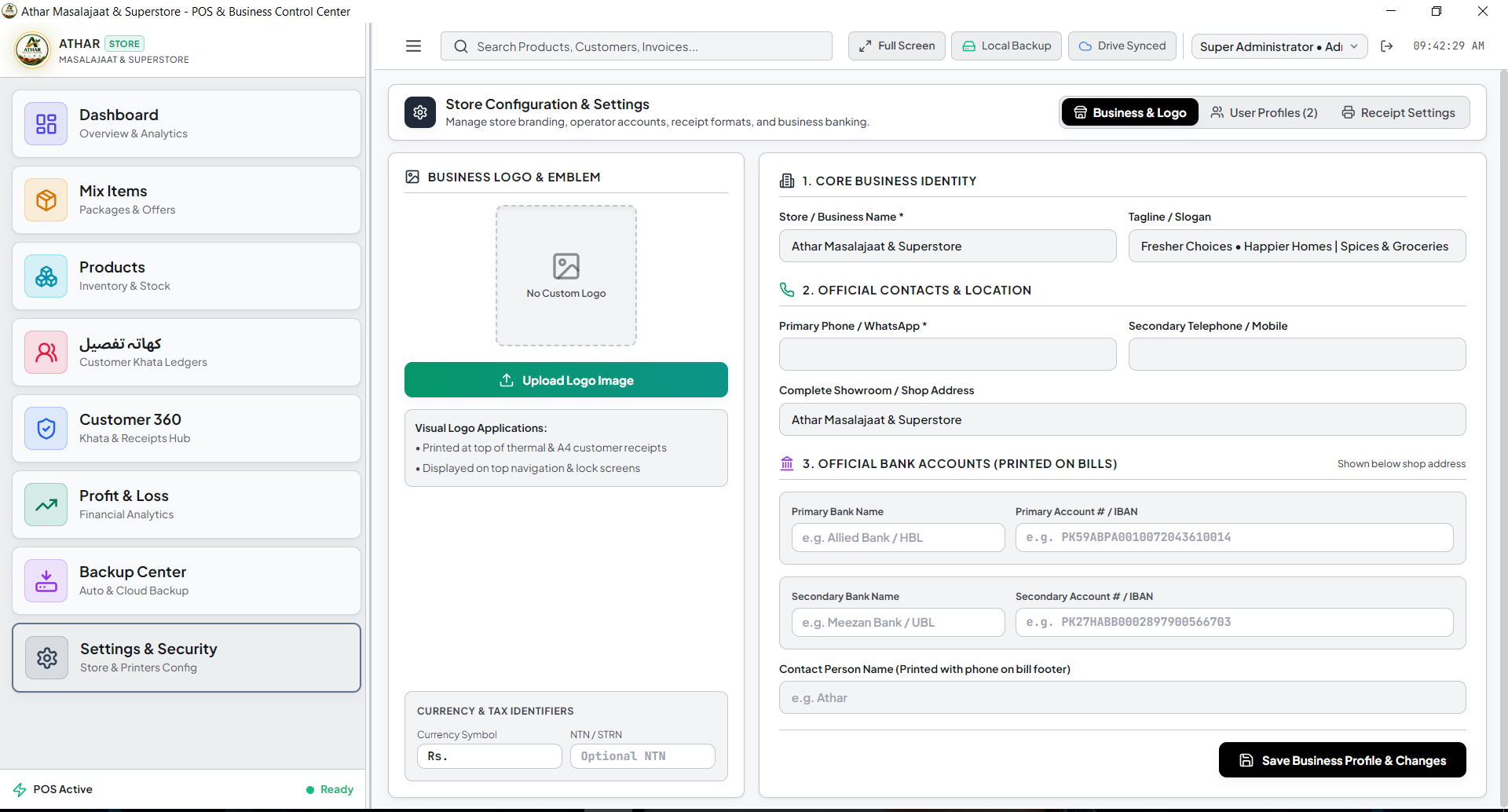Screen dimensions: 1508x812
Task: Open the Receipt Settings tab
Action: coord(1399,112)
